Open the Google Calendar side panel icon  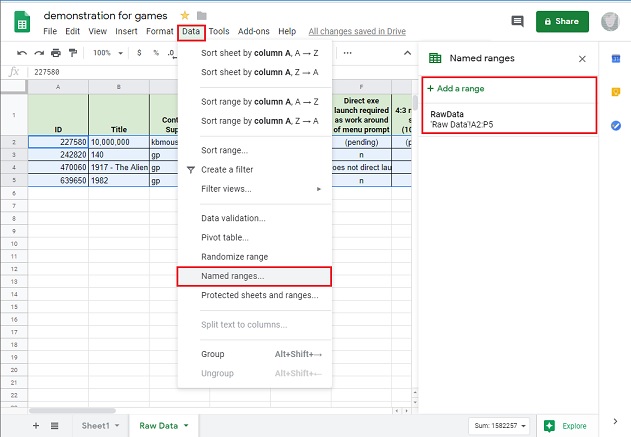[616, 59]
